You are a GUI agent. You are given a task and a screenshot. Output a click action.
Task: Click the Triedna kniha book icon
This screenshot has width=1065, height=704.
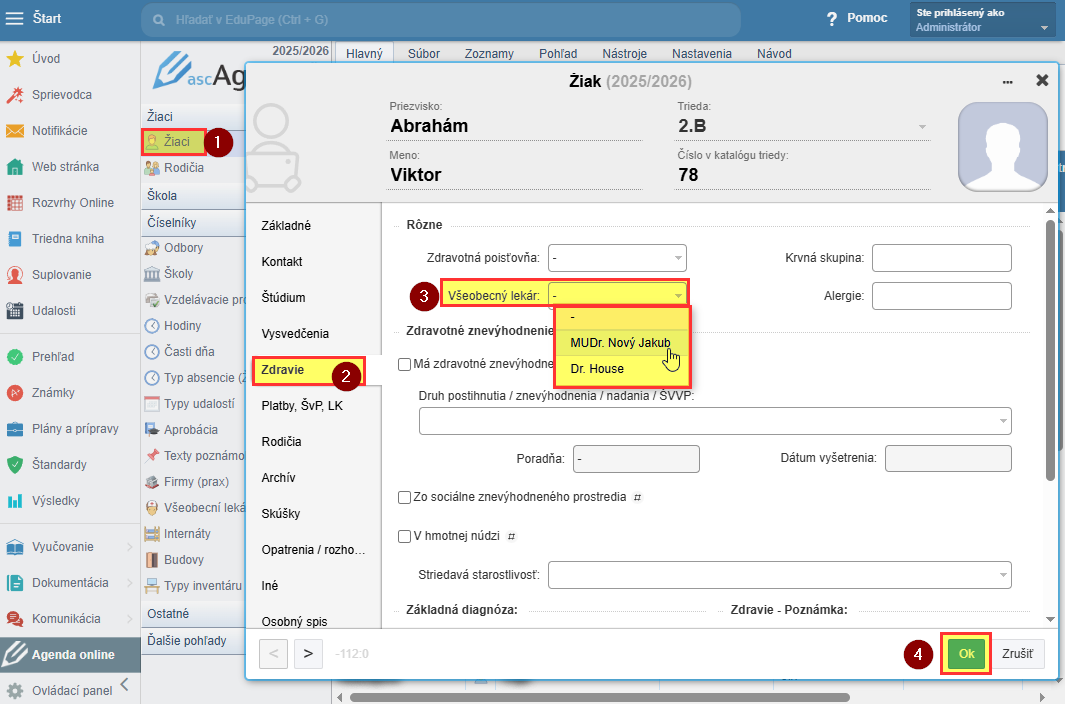point(15,239)
